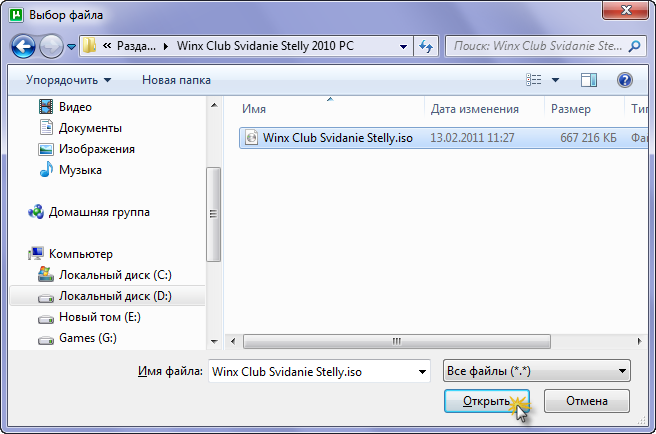Toggle the preview pane

pyautogui.click(x=589, y=80)
